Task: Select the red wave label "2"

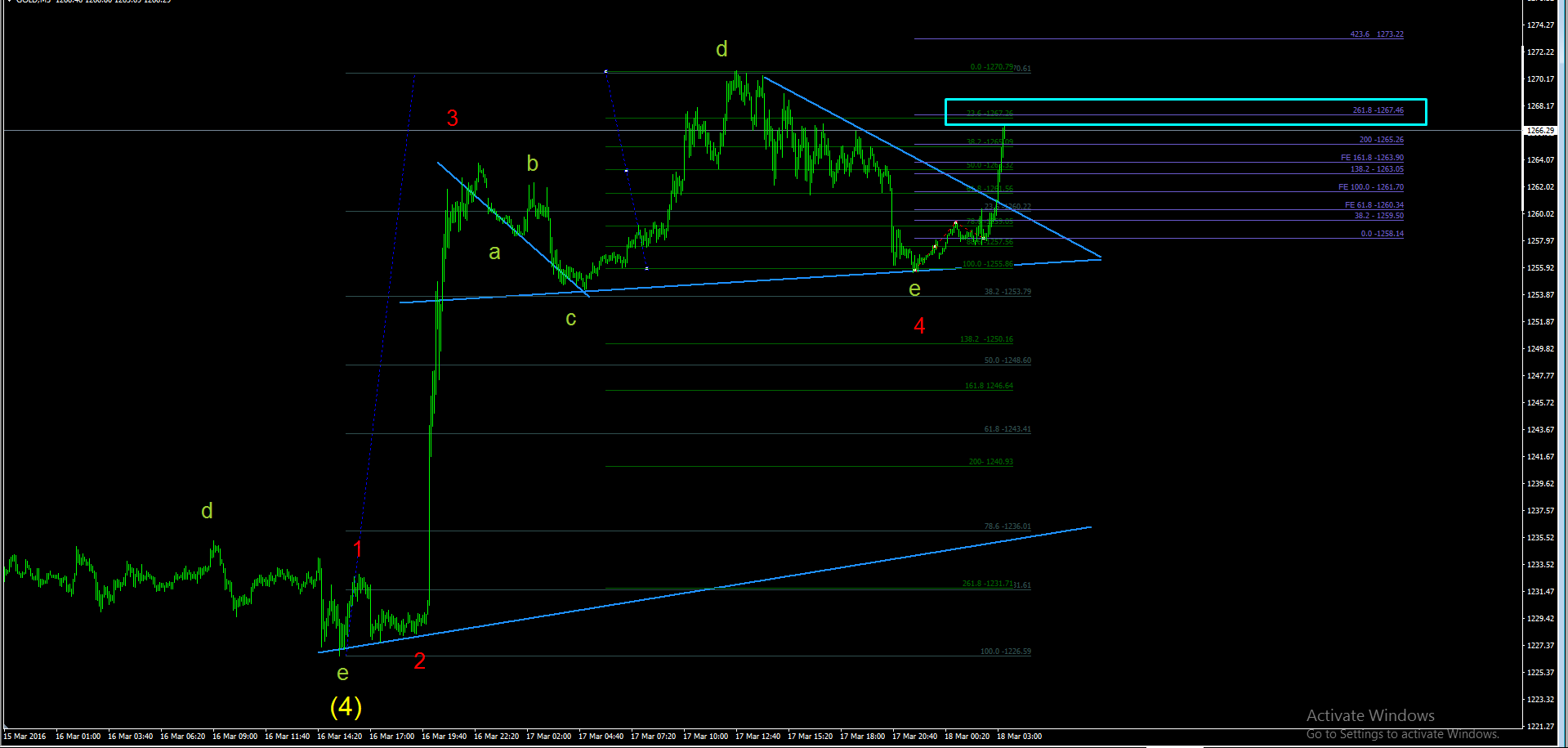Action: 420,661
